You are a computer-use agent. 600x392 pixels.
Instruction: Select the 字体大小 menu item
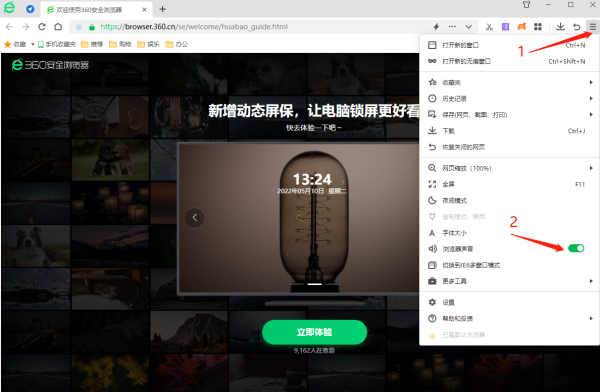509,233
